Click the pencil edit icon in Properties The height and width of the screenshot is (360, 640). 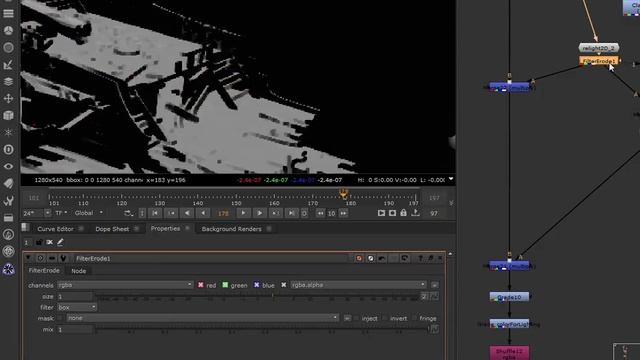pos(60,242)
